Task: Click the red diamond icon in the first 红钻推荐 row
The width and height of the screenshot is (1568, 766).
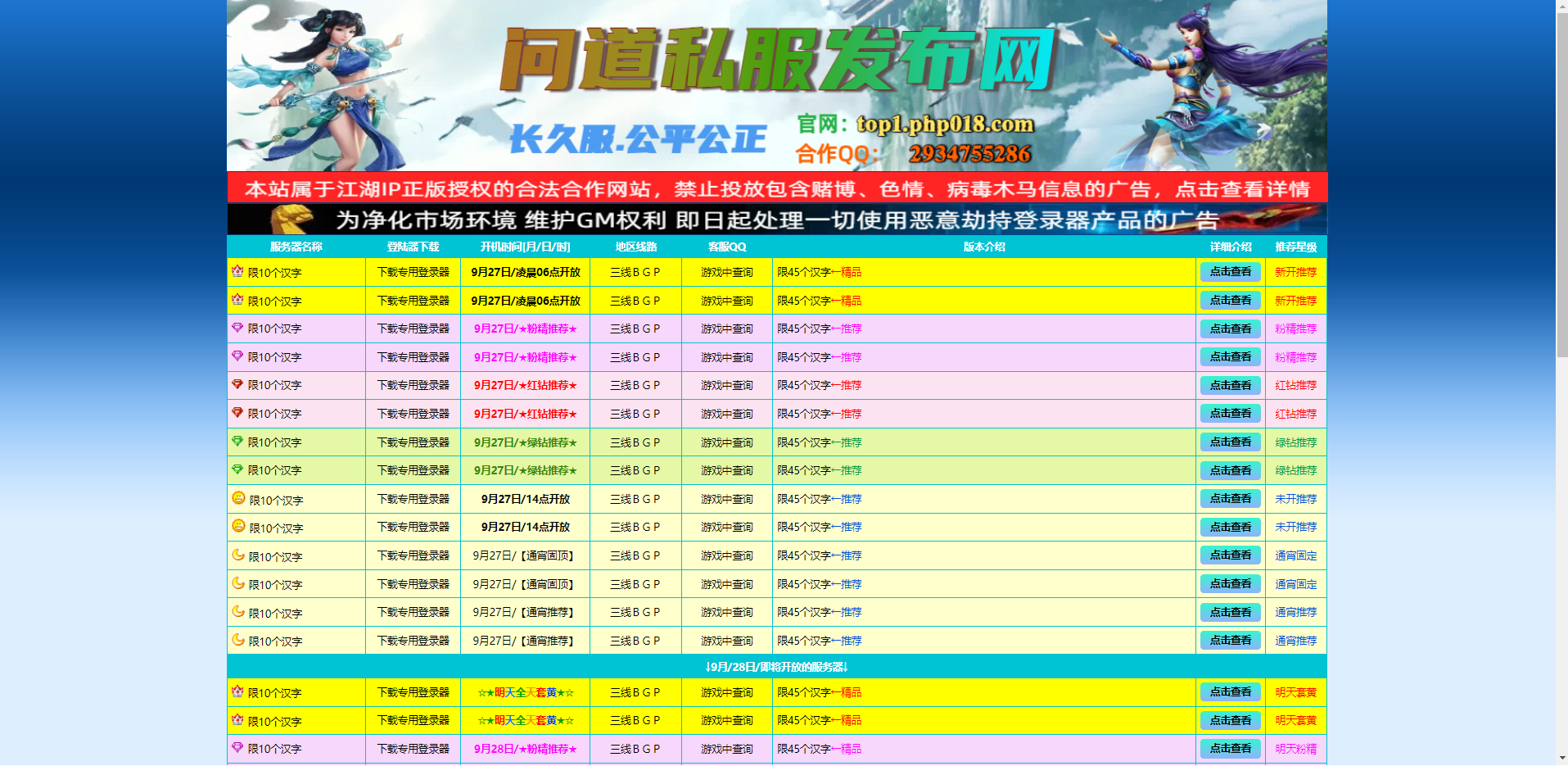Action: tap(237, 383)
